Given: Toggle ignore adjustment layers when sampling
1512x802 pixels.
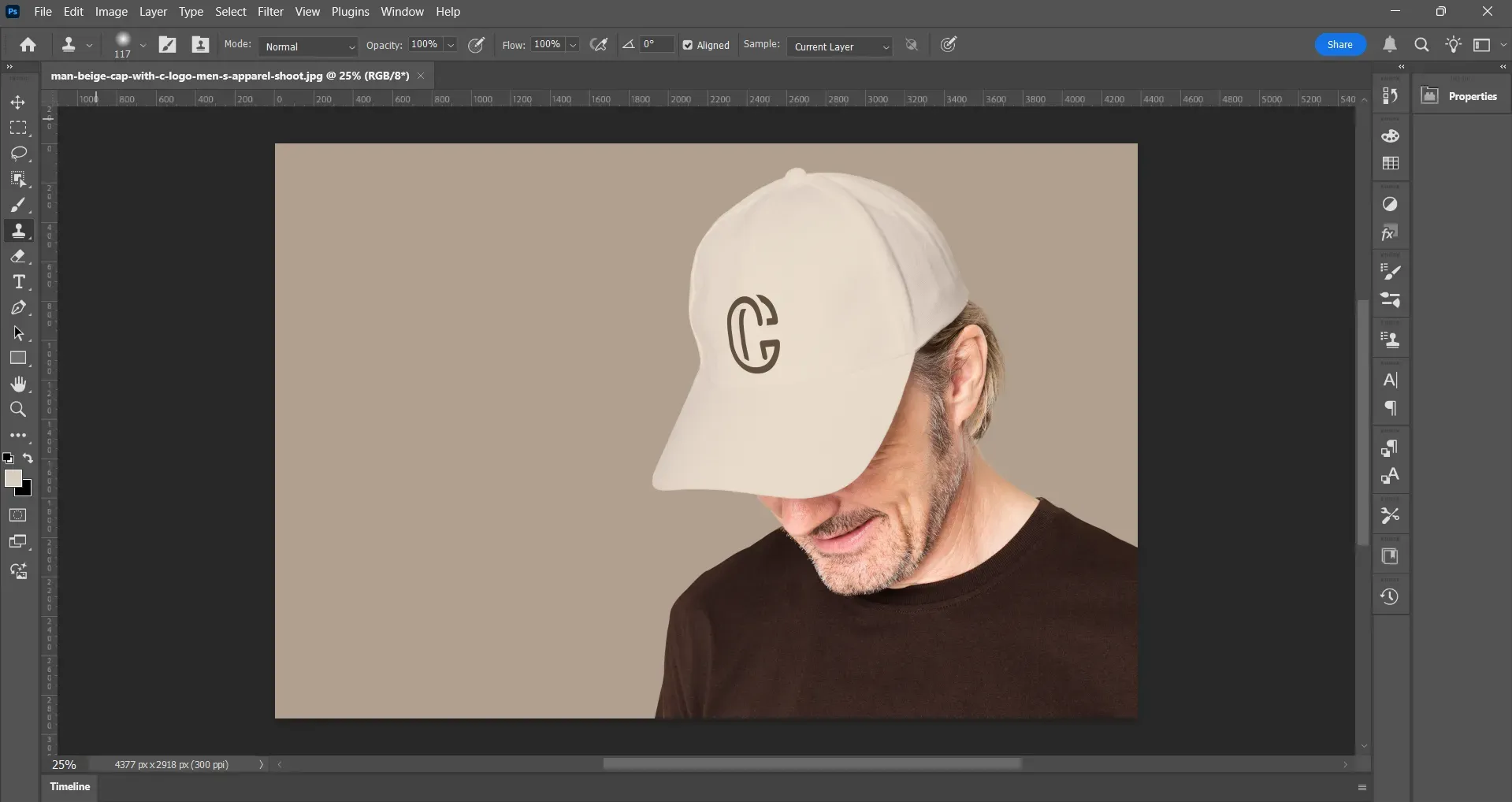Looking at the screenshot, I should click(912, 45).
